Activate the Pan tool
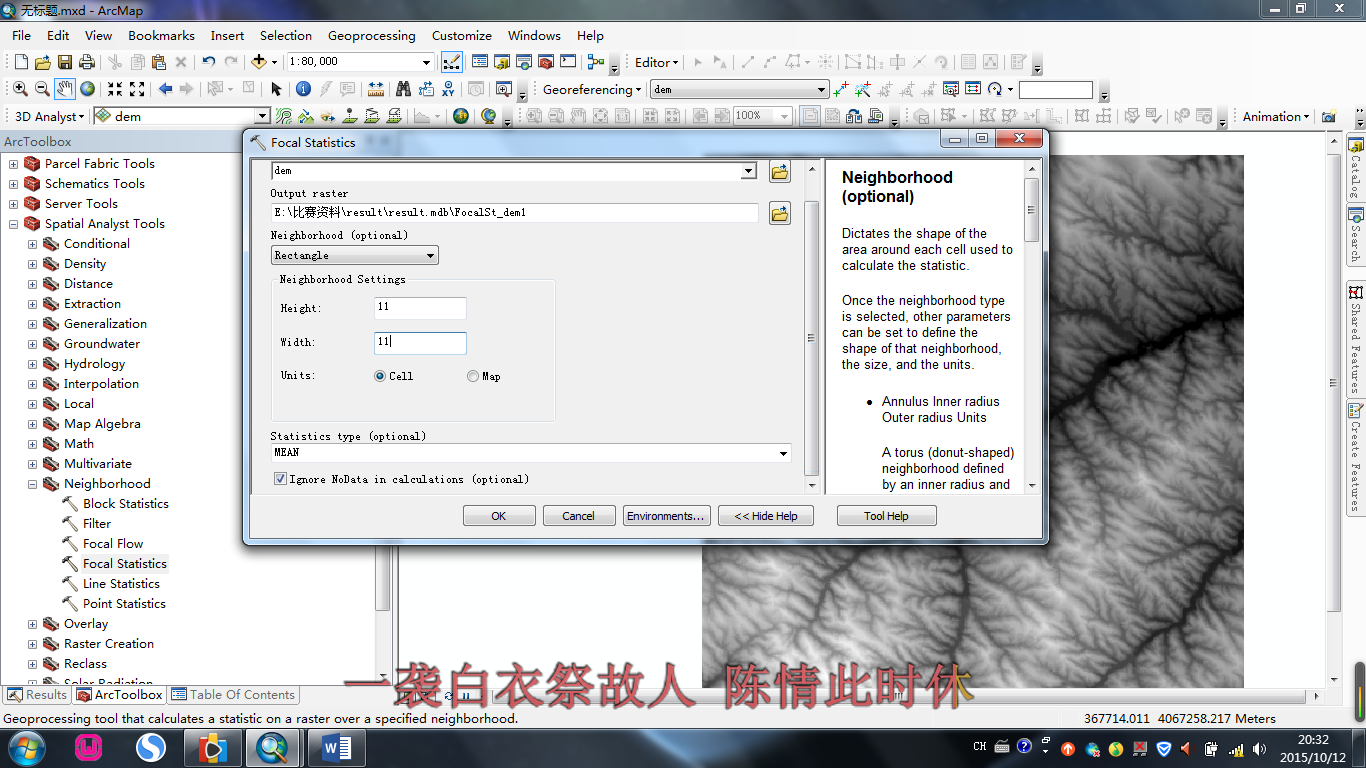The height and width of the screenshot is (768, 1366). (64, 87)
